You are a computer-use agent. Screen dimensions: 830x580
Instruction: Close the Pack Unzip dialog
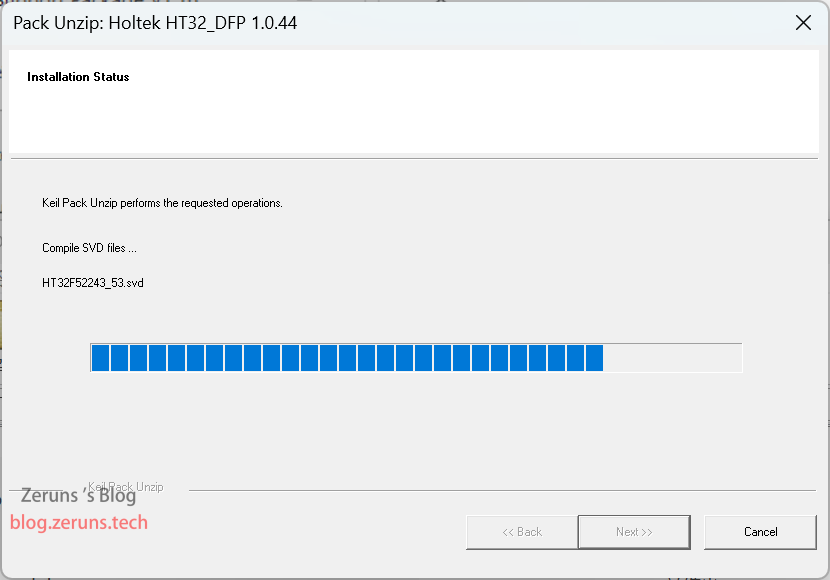pos(803,23)
